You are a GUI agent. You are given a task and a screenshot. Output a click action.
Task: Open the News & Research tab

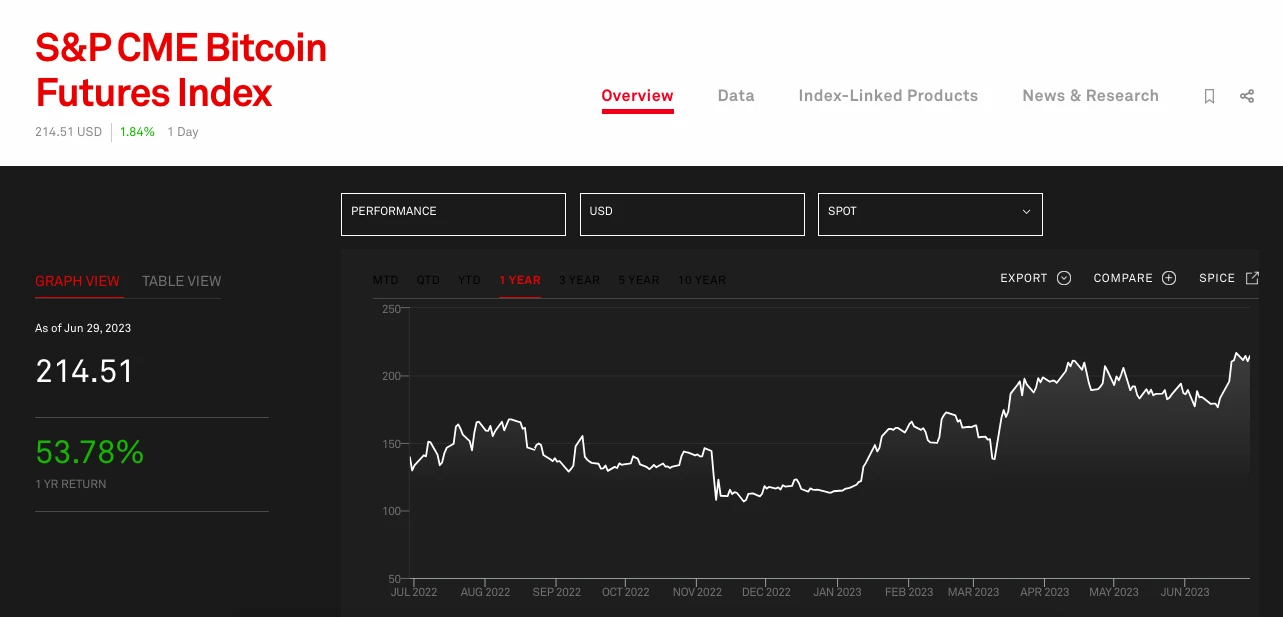tap(1090, 96)
